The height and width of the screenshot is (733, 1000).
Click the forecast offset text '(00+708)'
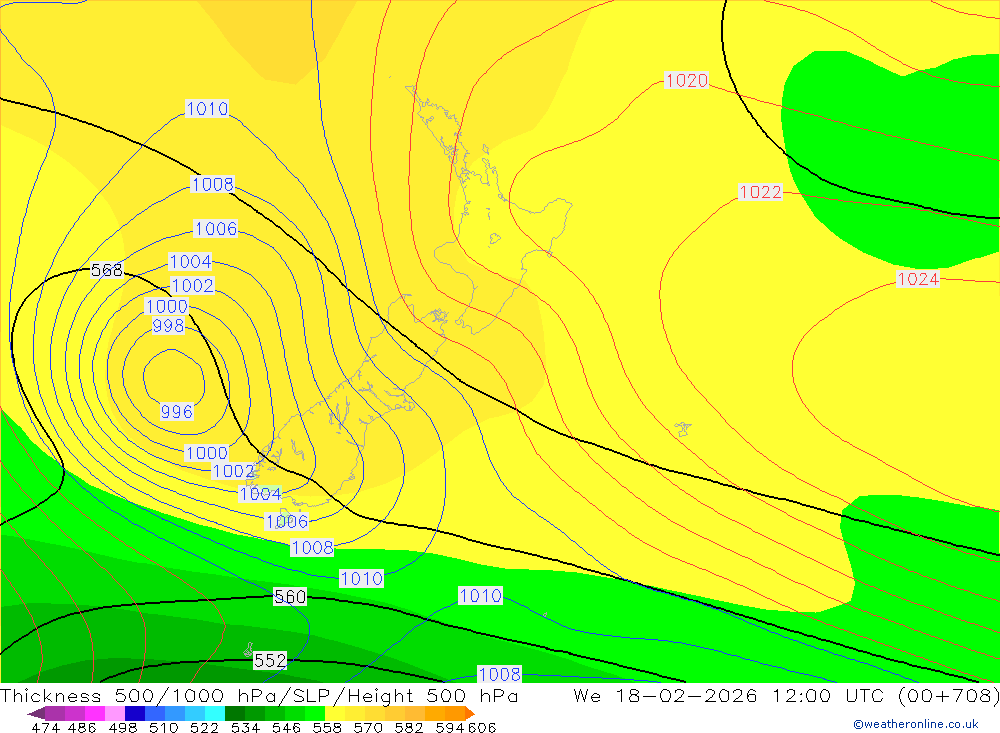(x=948, y=695)
